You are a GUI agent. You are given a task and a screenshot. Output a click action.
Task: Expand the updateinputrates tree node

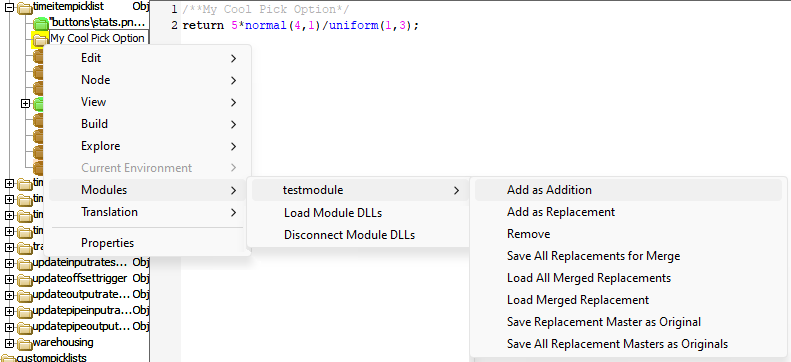(x=9, y=263)
